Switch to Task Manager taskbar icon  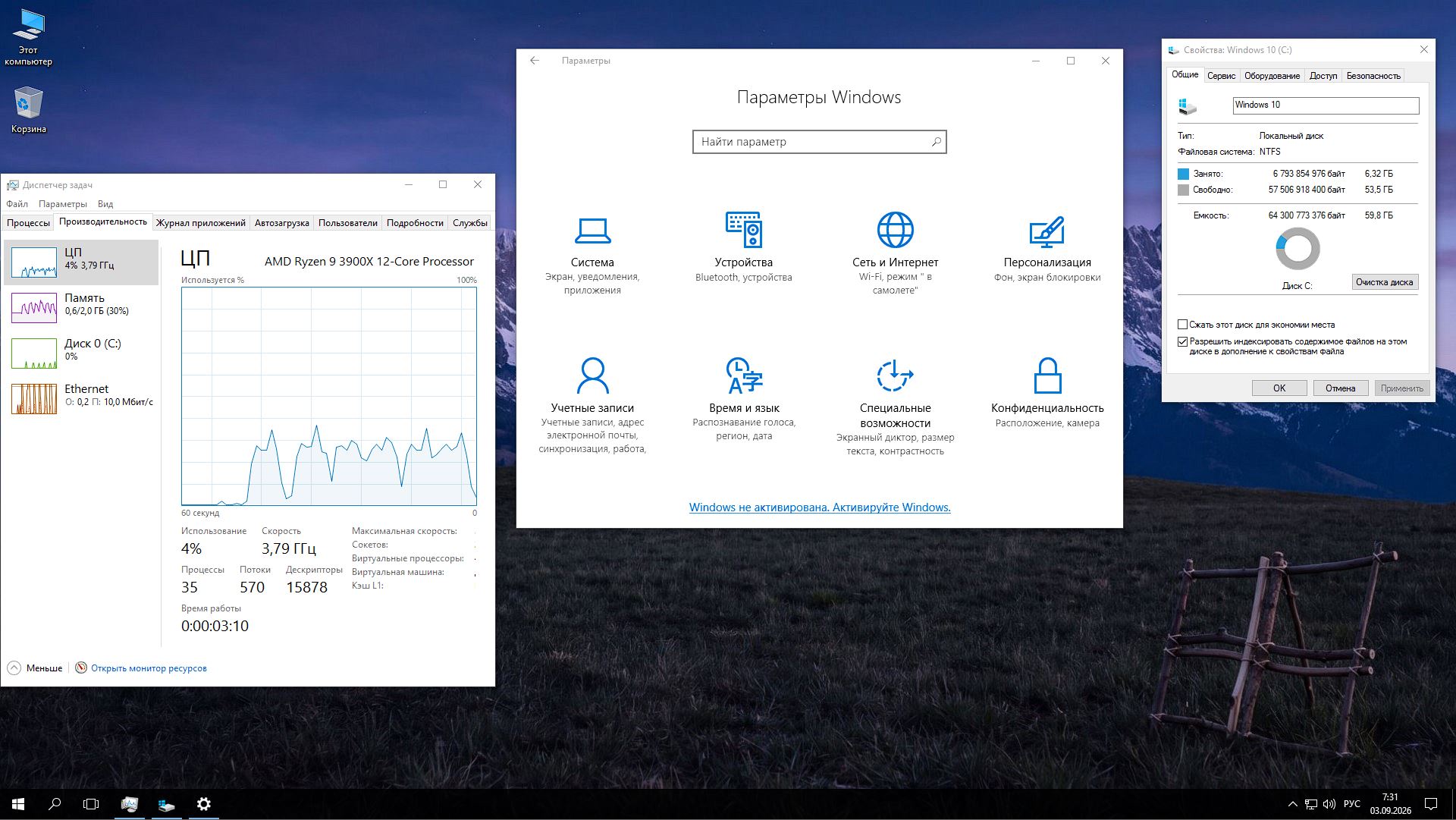(x=129, y=804)
